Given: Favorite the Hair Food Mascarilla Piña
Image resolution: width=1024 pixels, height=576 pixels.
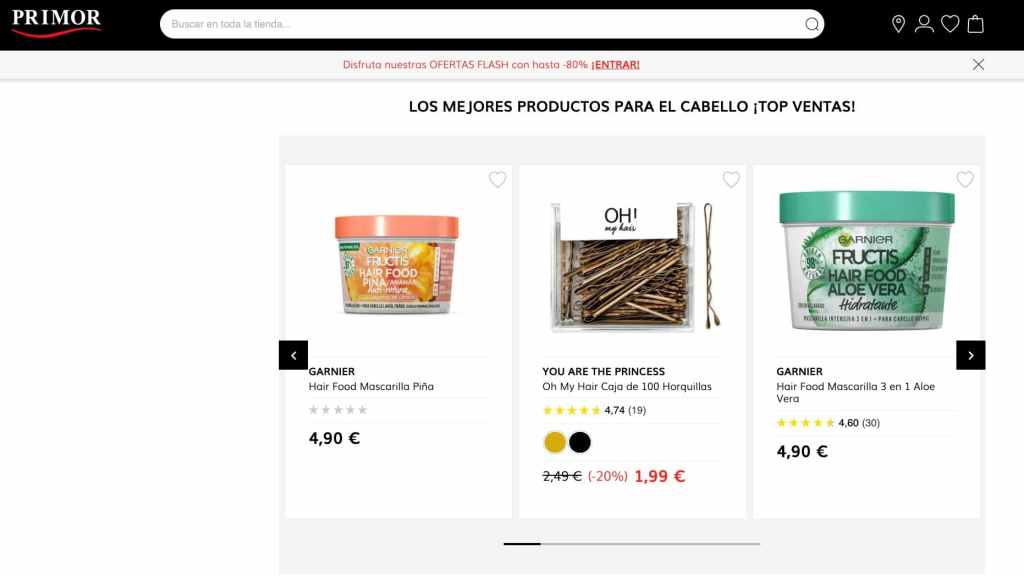Looking at the screenshot, I should tap(498, 180).
